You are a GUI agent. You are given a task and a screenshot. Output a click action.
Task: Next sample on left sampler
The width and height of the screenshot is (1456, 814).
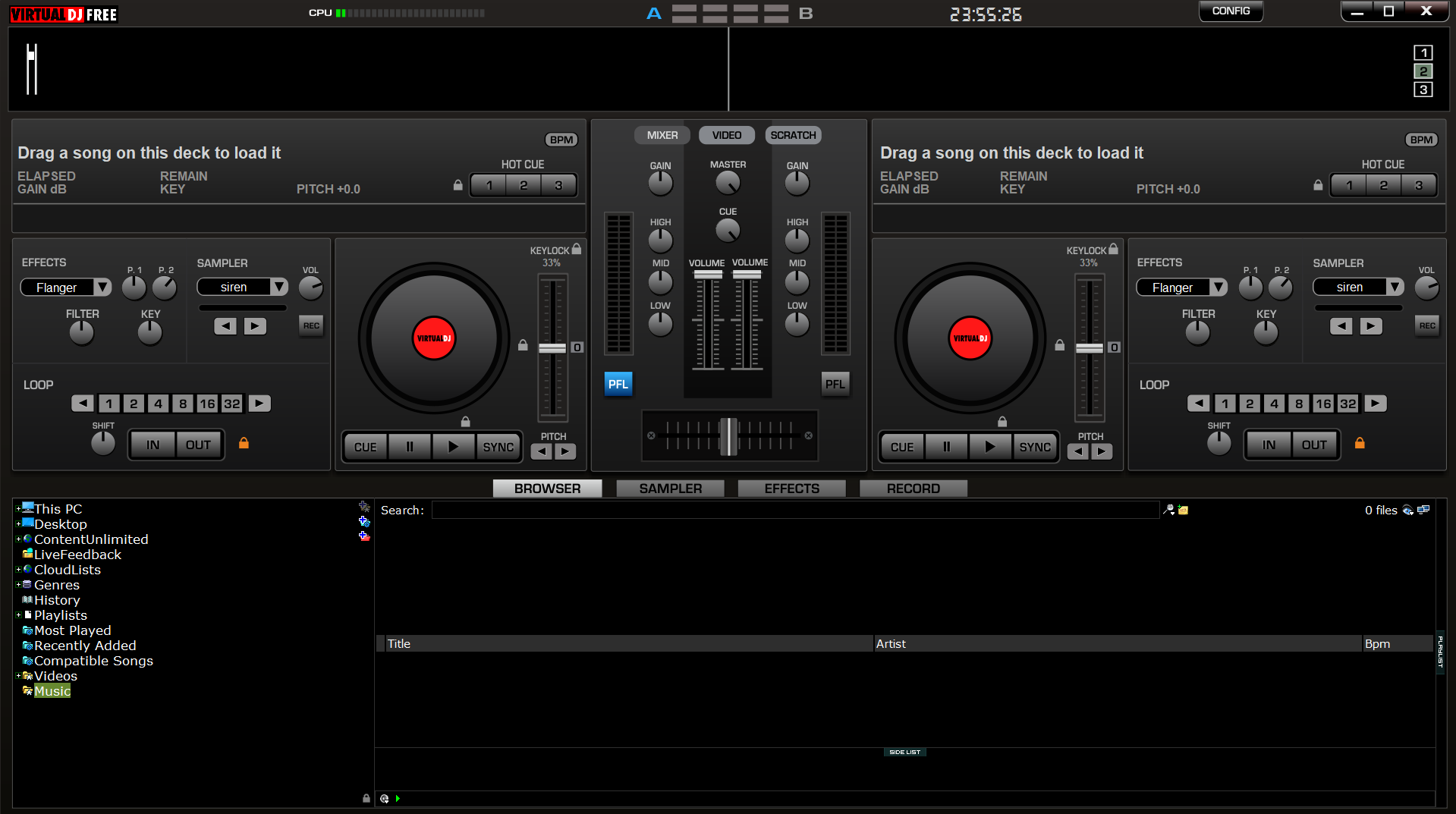[255, 326]
